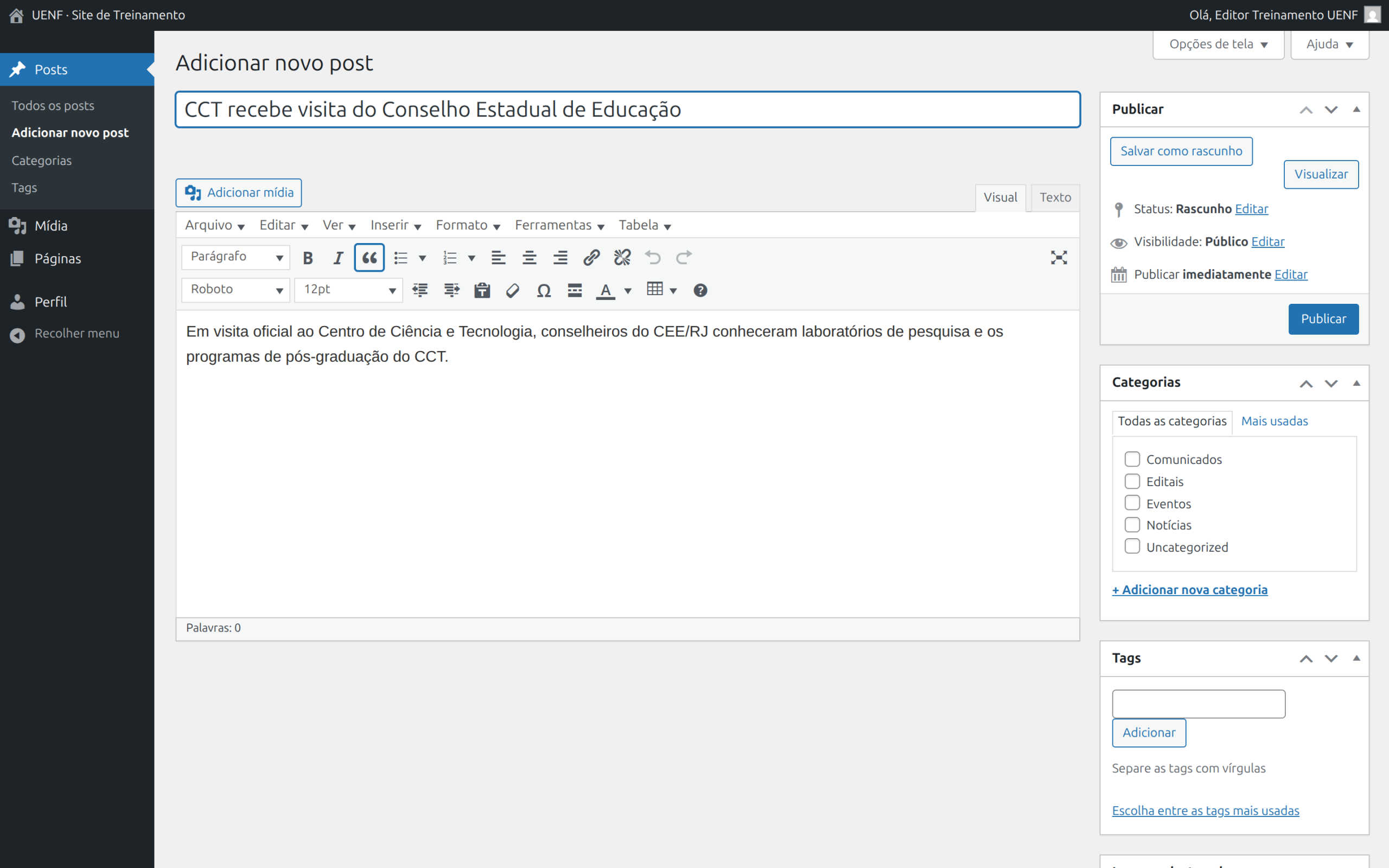Open the Arquivo editor menu
1389x868 pixels.
click(215, 225)
